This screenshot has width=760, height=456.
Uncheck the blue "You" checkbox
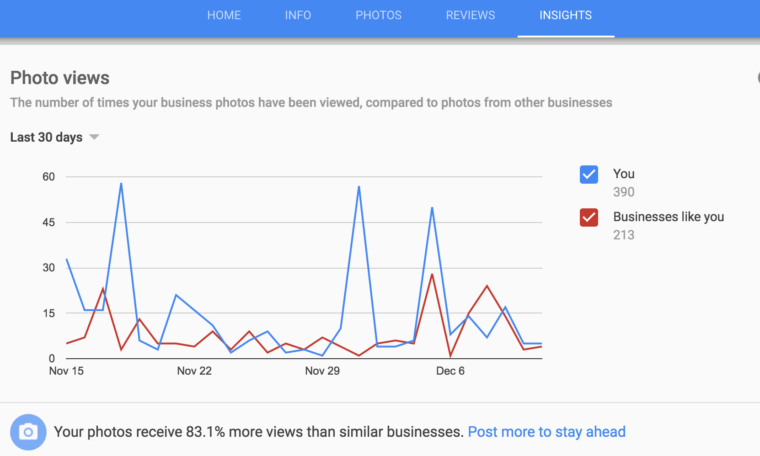click(x=589, y=174)
